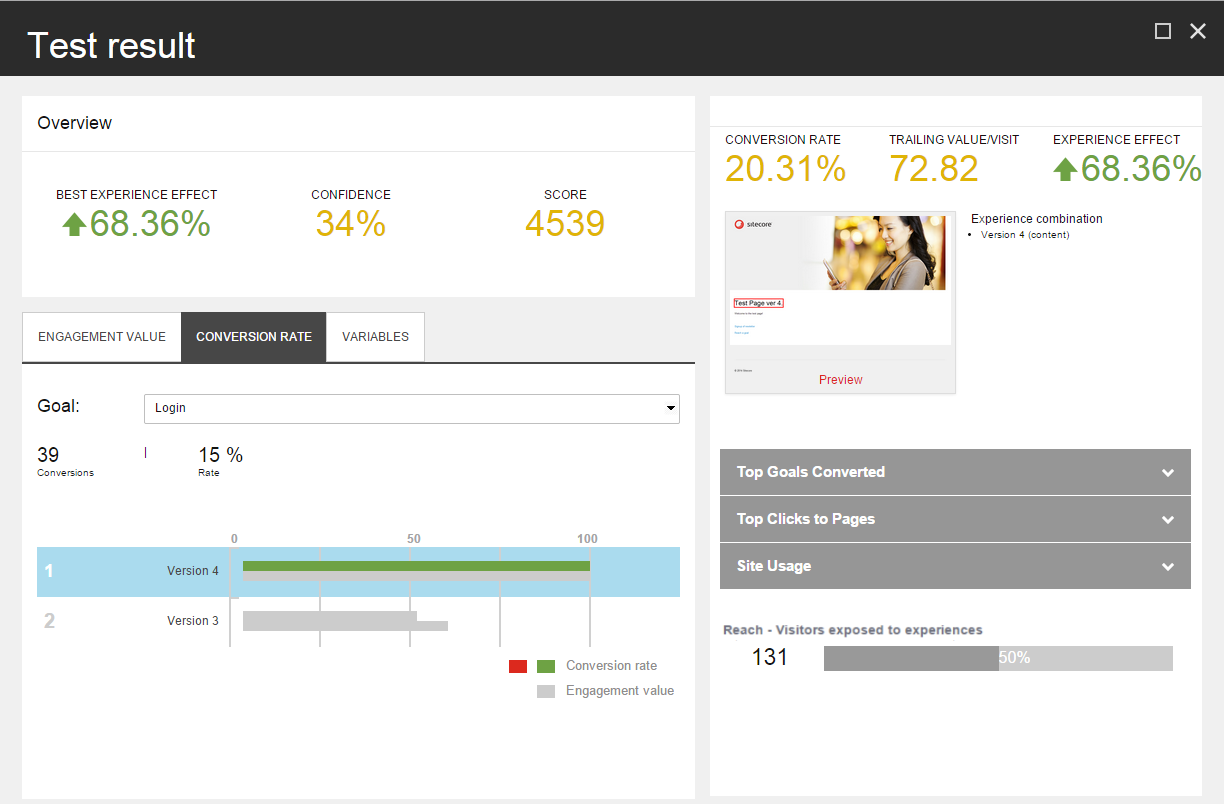Image resolution: width=1224 pixels, height=804 pixels.
Task: Open the Preview link under thumbnail
Action: coord(840,380)
